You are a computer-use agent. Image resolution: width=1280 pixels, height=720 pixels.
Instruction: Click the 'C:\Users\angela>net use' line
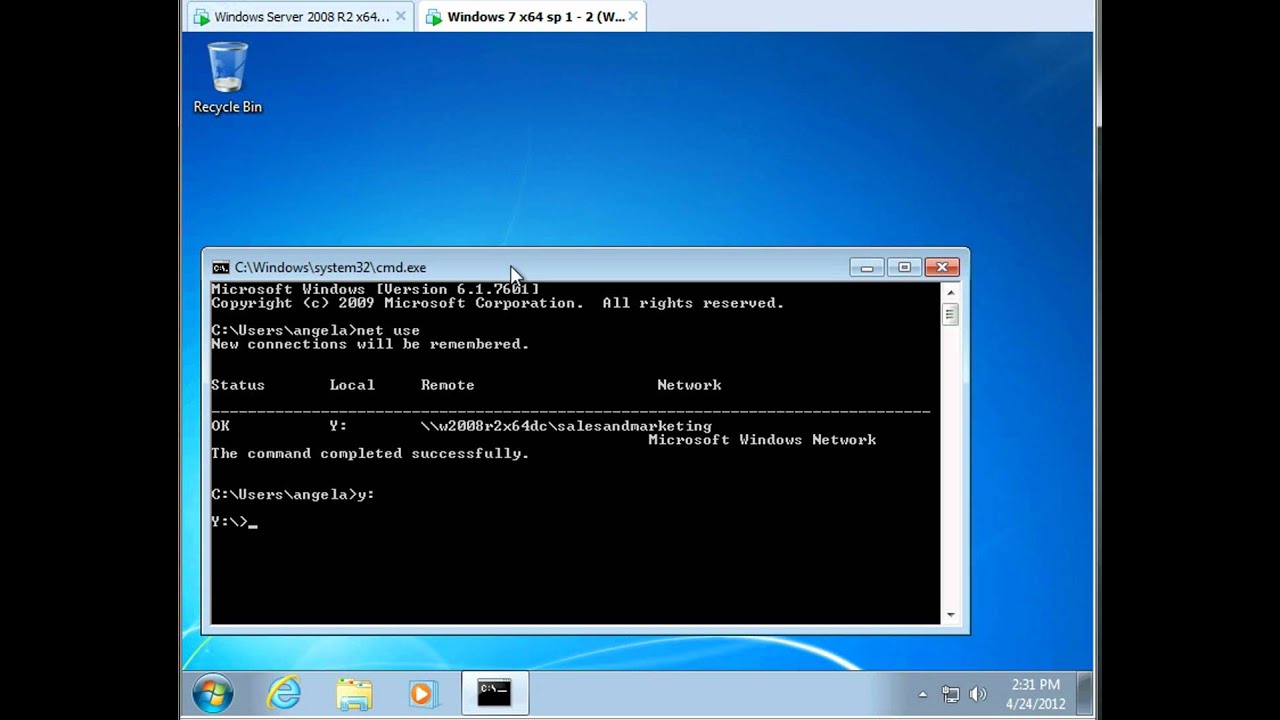tap(315, 330)
